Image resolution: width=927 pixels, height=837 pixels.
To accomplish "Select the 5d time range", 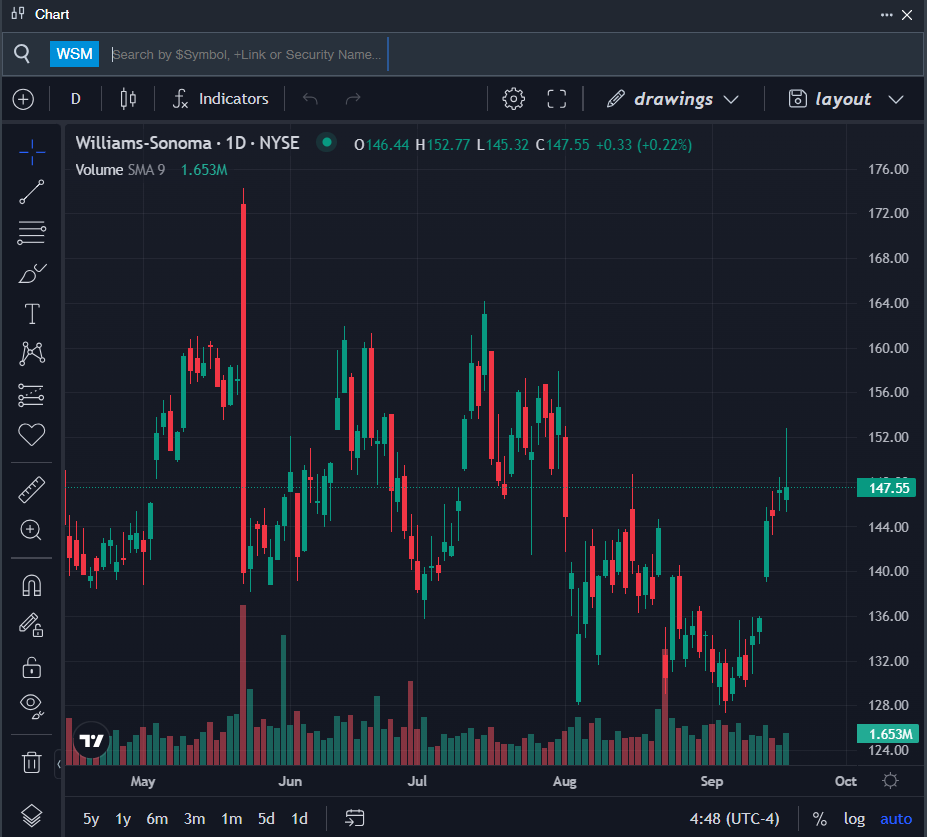I will click(266, 819).
